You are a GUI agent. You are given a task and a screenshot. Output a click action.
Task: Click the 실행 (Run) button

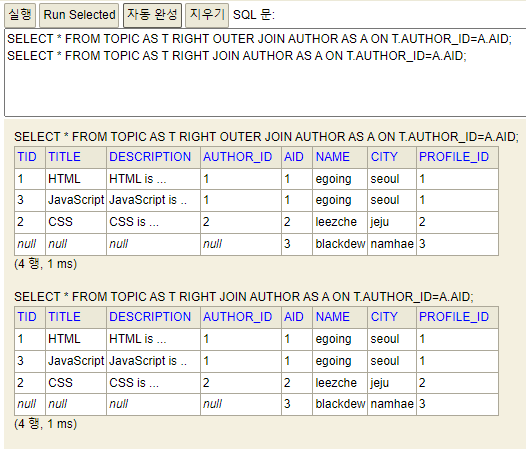click(20, 15)
